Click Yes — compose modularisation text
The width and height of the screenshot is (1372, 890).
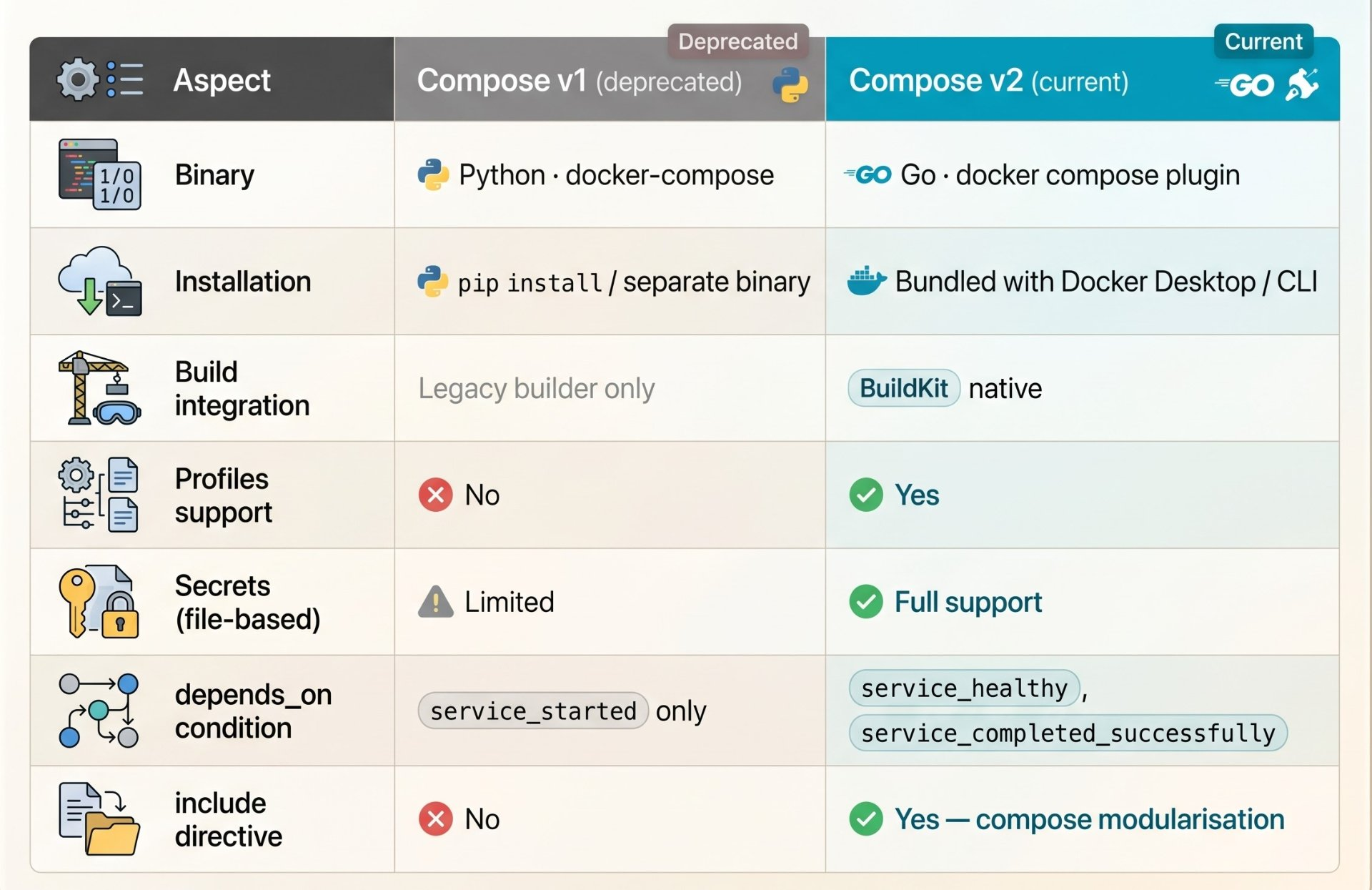1090,820
